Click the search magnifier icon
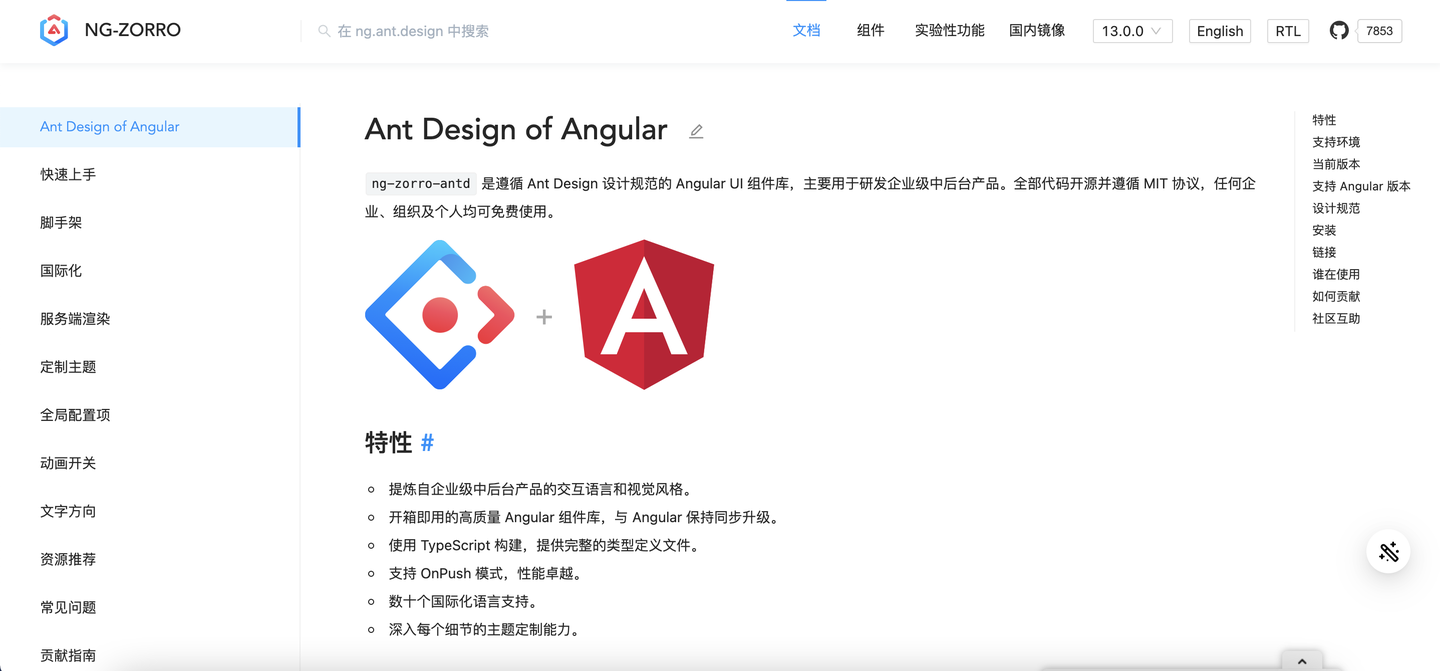 coord(323,31)
